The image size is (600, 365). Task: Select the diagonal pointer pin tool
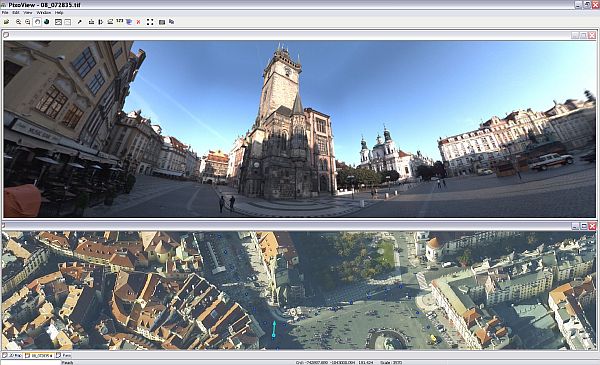pos(80,22)
